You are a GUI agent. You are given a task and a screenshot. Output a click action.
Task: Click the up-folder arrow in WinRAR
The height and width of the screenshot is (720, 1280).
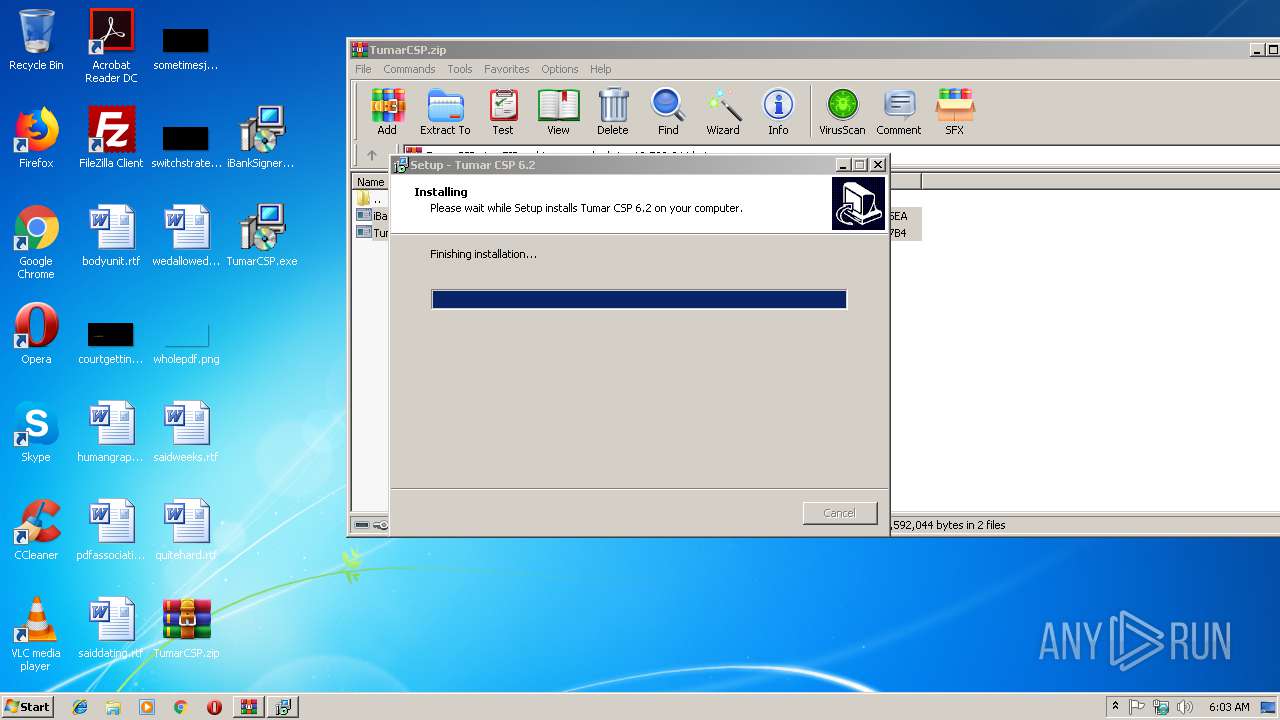click(372, 155)
